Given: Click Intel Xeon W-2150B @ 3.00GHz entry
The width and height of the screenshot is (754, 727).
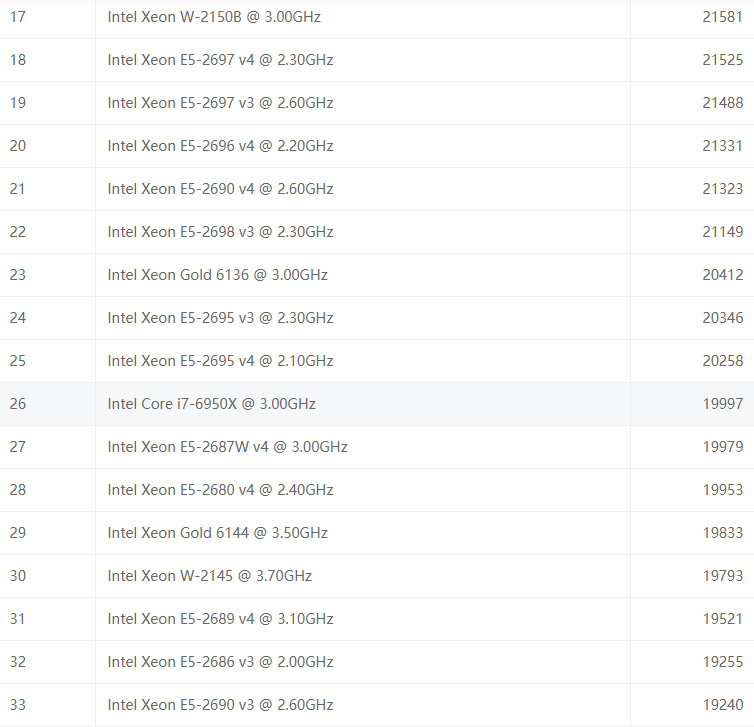Looking at the screenshot, I should tap(214, 17).
